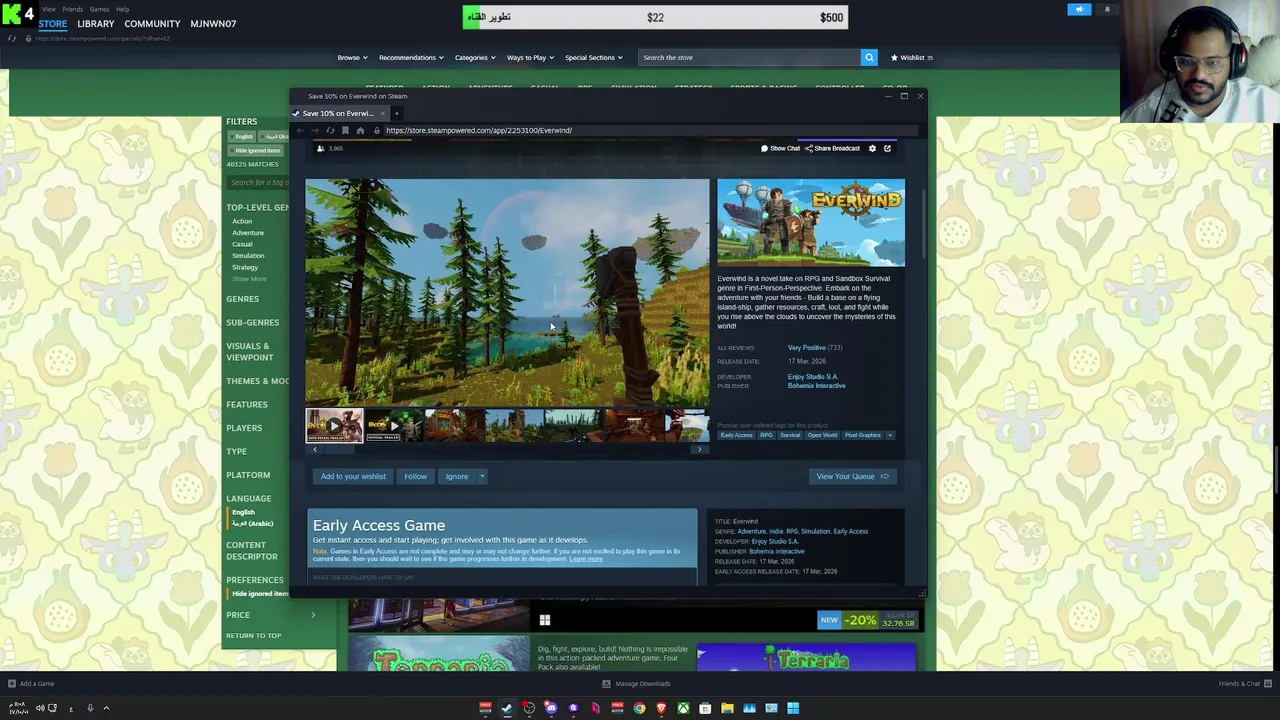Open the Ignore options dropdown arrow
The height and width of the screenshot is (720, 1280).
[x=482, y=476]
